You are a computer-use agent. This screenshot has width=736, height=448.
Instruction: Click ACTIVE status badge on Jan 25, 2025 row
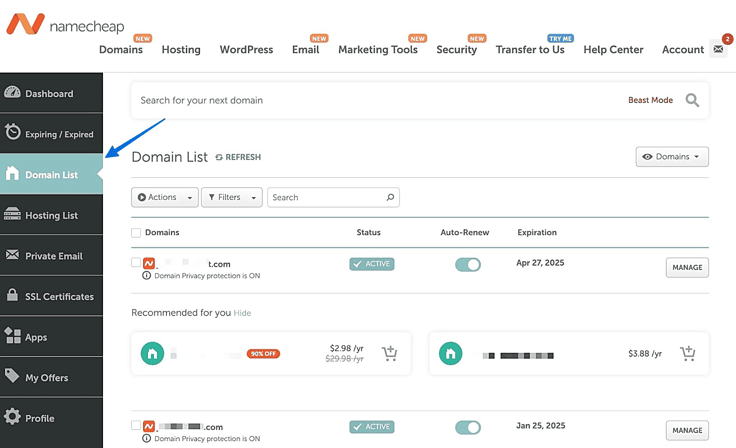372,427
